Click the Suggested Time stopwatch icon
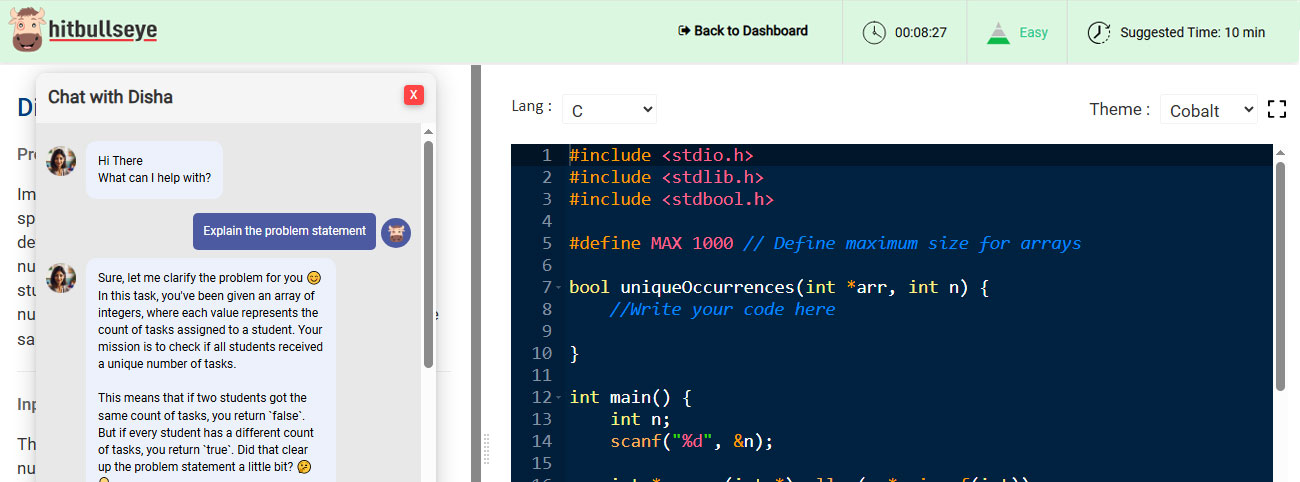The image size is (1300, 482). click(1098, 32)
